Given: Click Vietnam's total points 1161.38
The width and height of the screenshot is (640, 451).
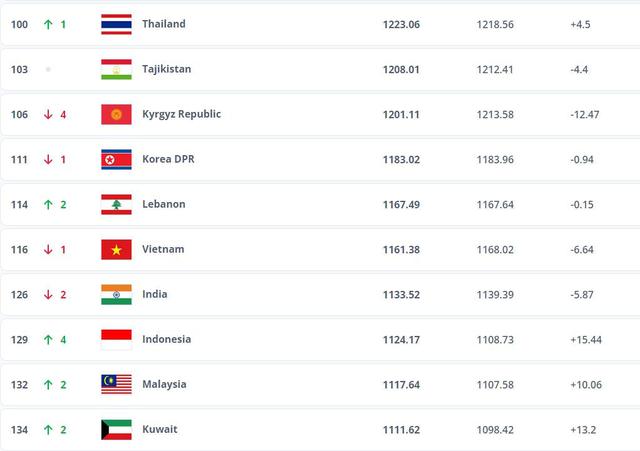Looking at the screenshot, I should coord(401,249).
